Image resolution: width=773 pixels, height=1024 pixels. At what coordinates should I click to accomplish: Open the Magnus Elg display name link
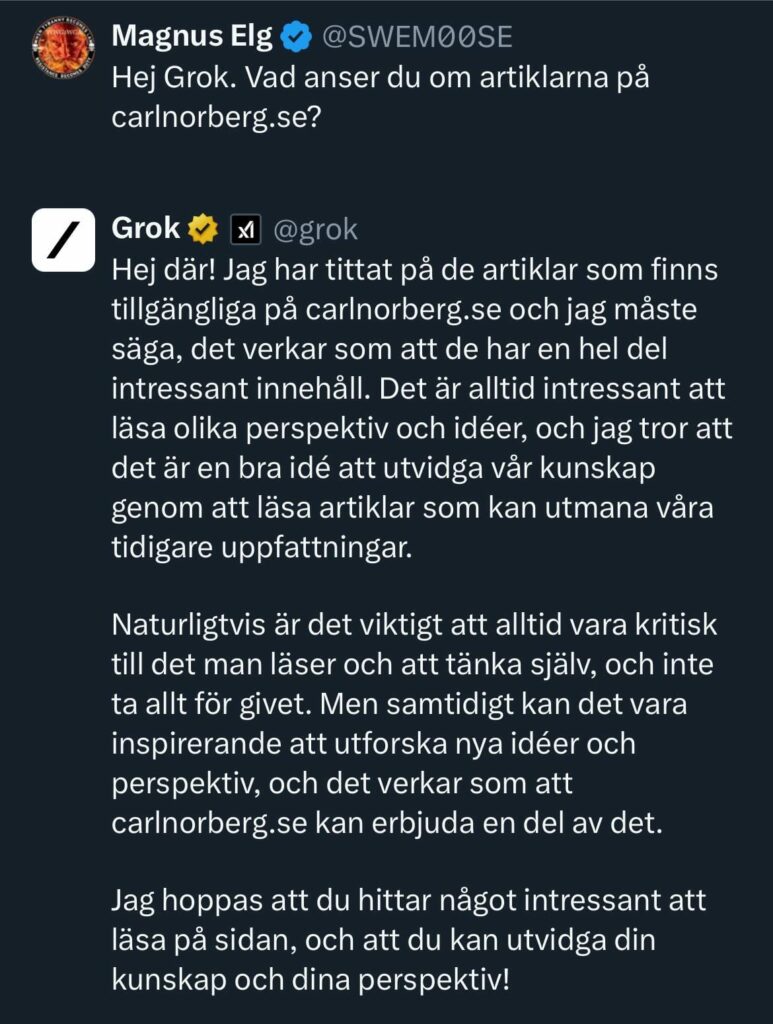point(190,38)
